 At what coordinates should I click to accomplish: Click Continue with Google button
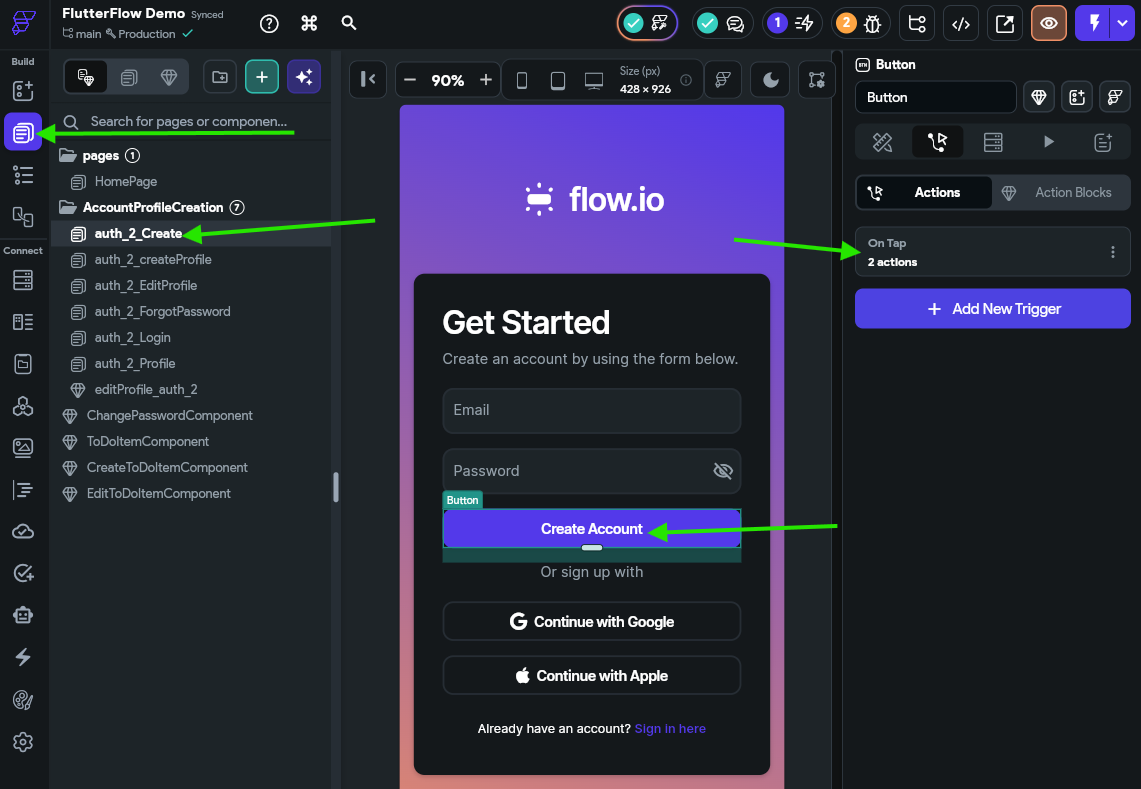pyautogui.click(x=592, y=622)
